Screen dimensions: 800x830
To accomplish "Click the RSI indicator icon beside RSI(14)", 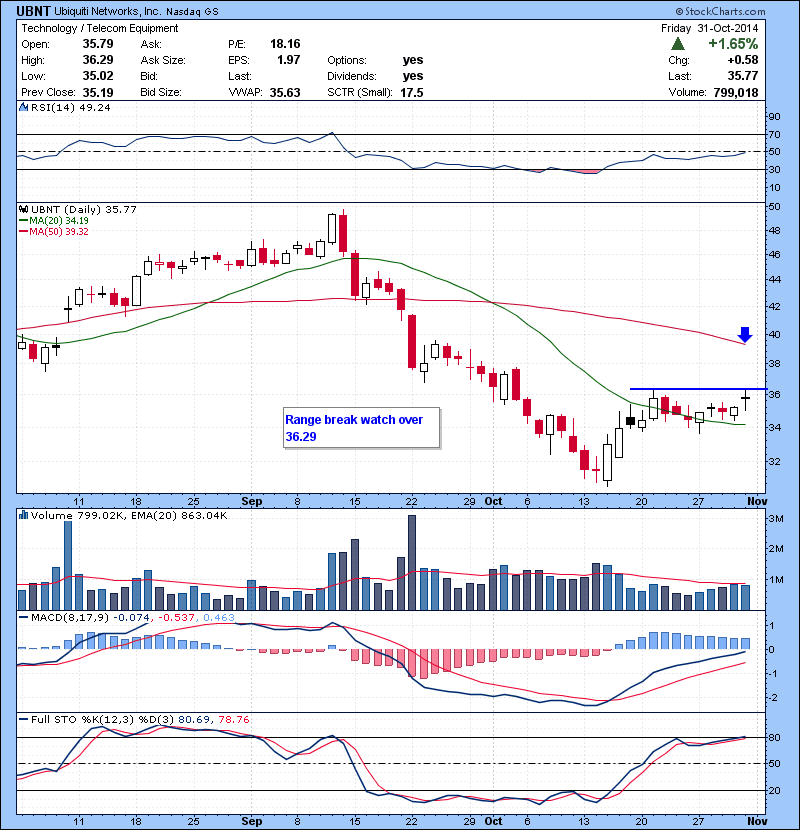I will tap(23, 107).
